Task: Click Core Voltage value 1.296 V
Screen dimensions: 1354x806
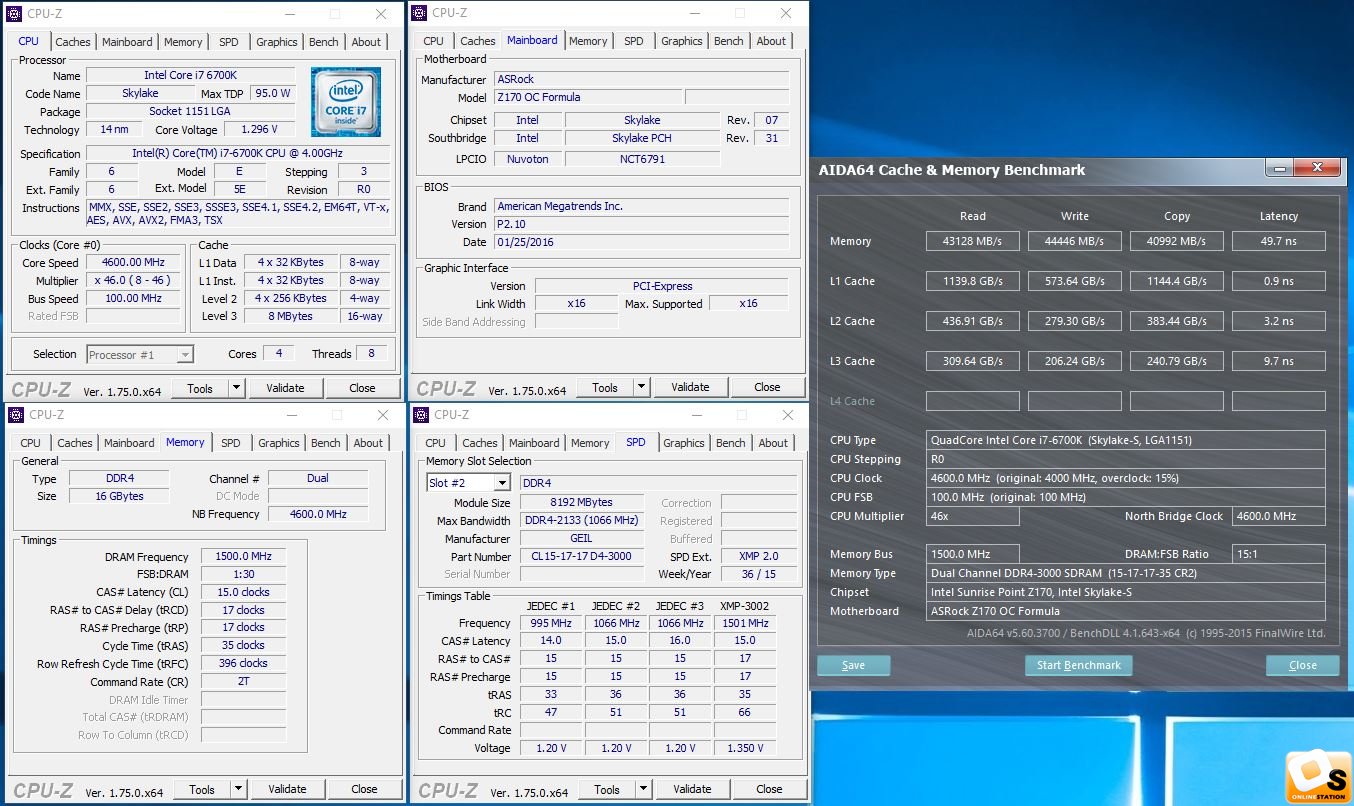Action: coord(259,129)
